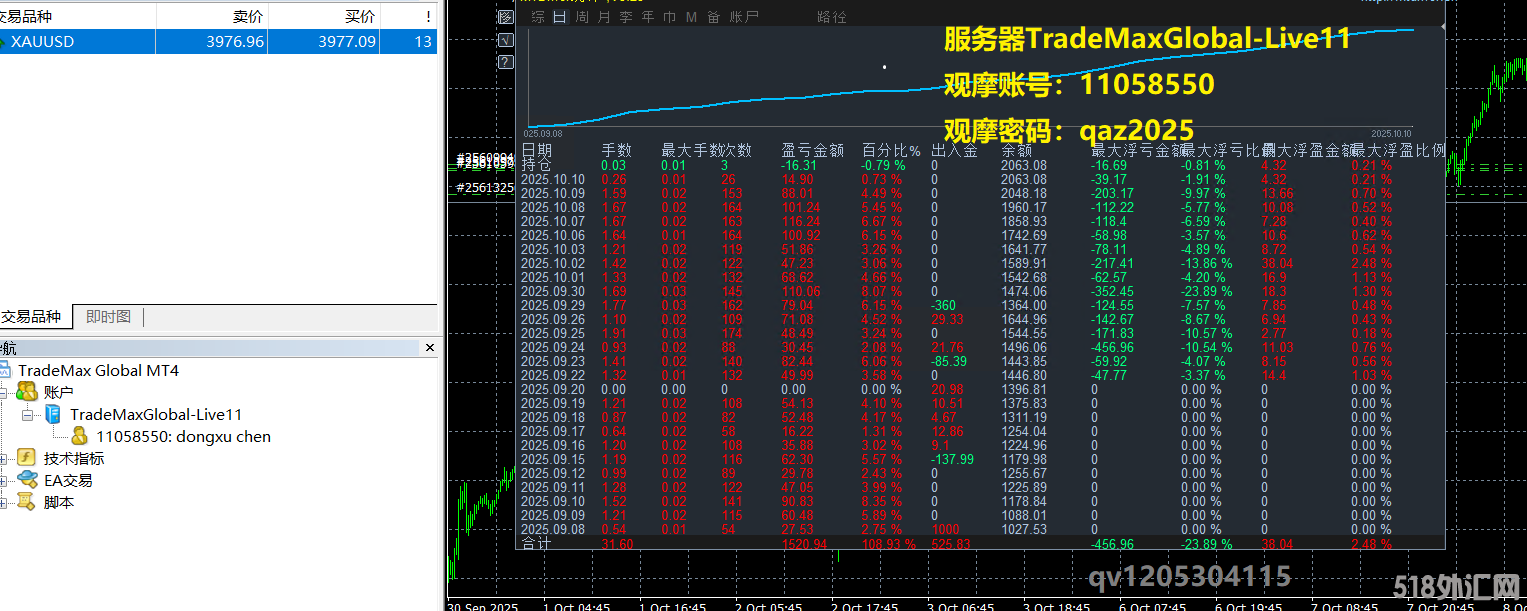Toggle the 年 yearly period button
This screenshot has width=1527, height=611.
click(x=648, y=16)
